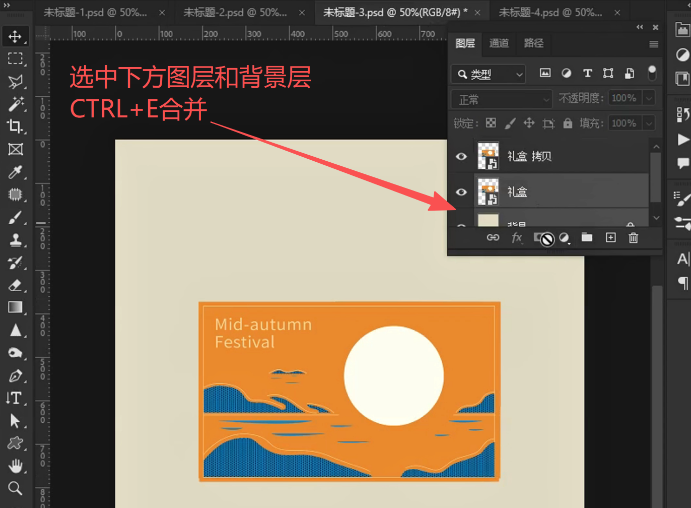Select the Eyedropper tool
This screenshot has width=691, height=508.
[15, 172]
